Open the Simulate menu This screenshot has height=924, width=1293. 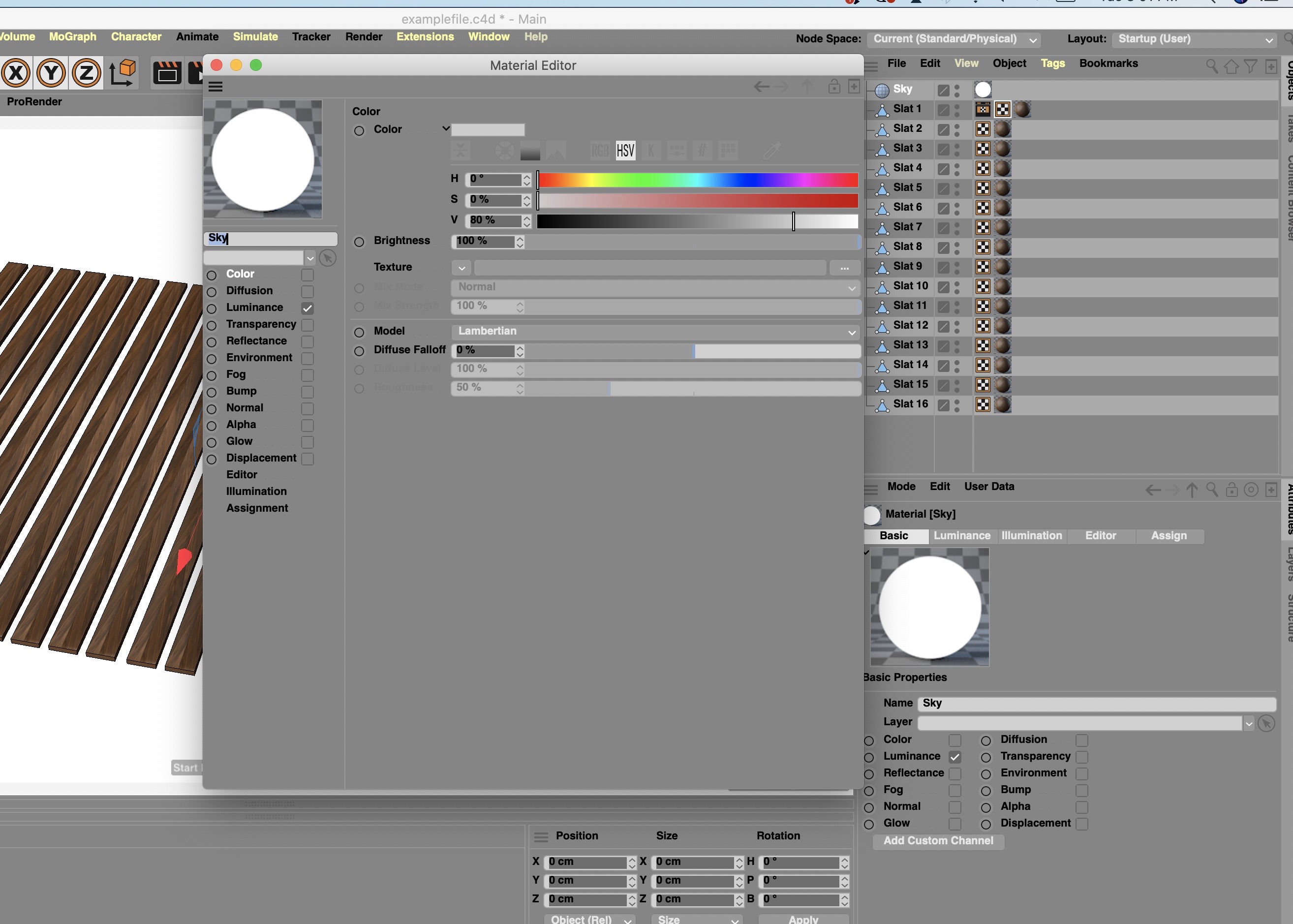click(x=255, y=37)
